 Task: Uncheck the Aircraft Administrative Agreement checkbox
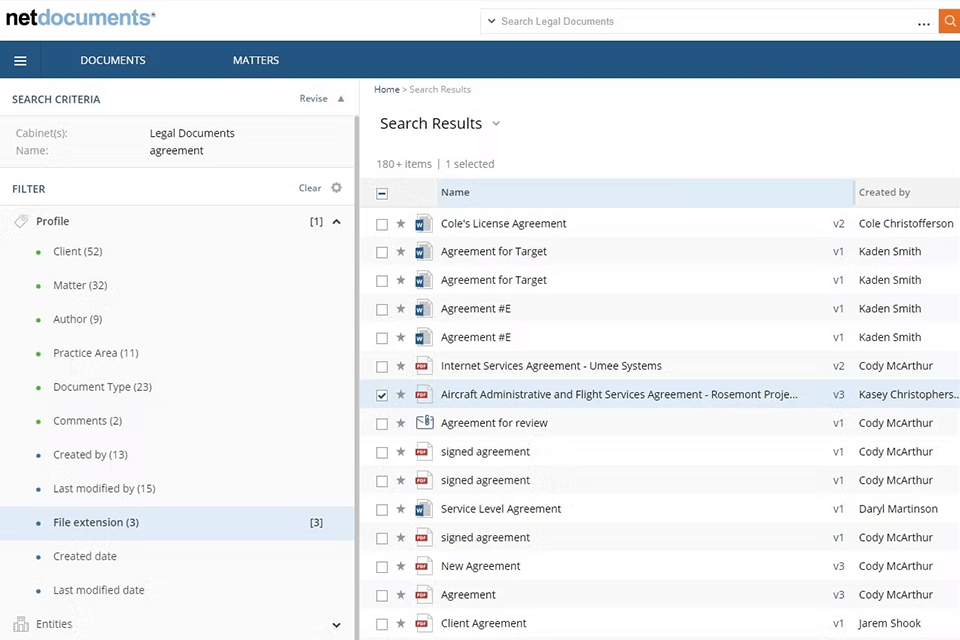[x=382, y=395]
